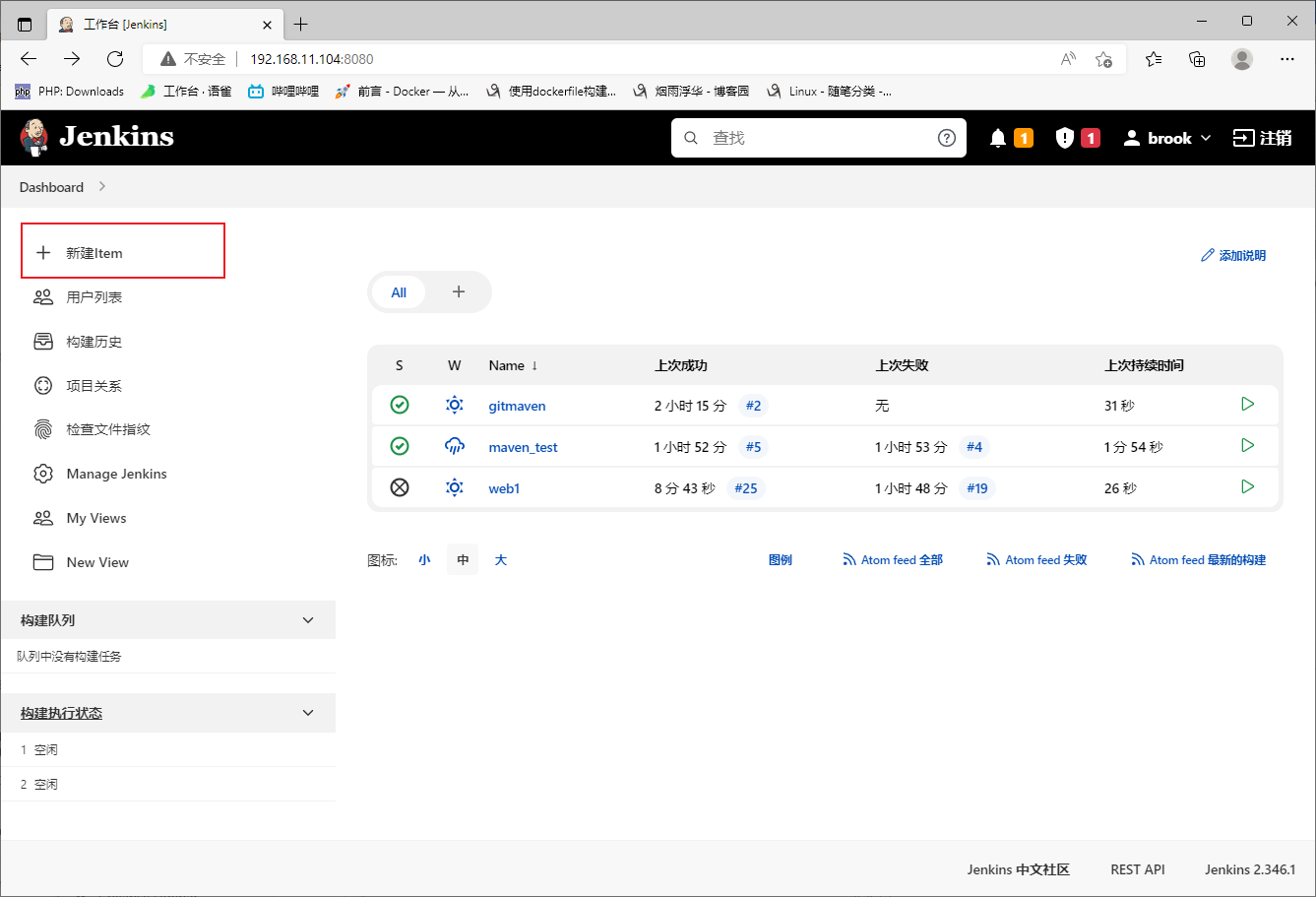
Task: Open the gitmaven job link
Action: [517, 406]
